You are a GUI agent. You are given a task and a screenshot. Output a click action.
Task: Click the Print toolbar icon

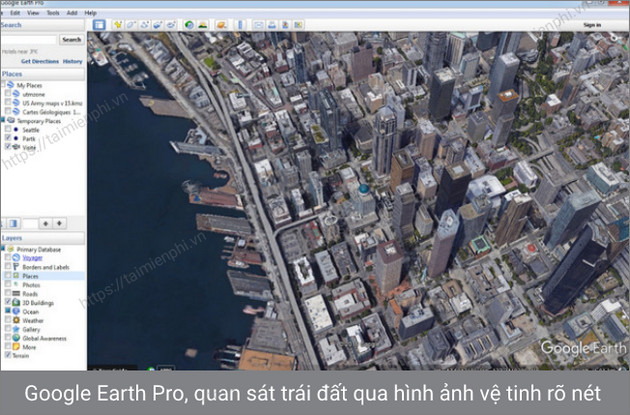pyautogui.click(x=272, y=25)
